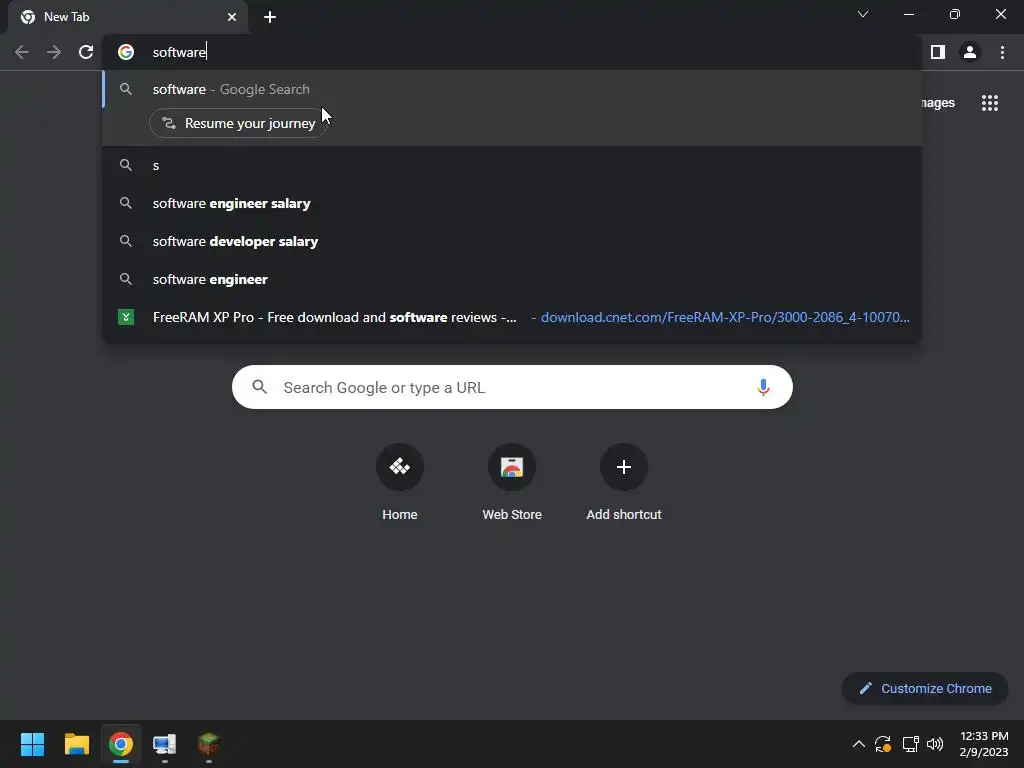Screen dimensions: 1024x768
Task: Restore down the Chrome window
Action: [955, 14]
